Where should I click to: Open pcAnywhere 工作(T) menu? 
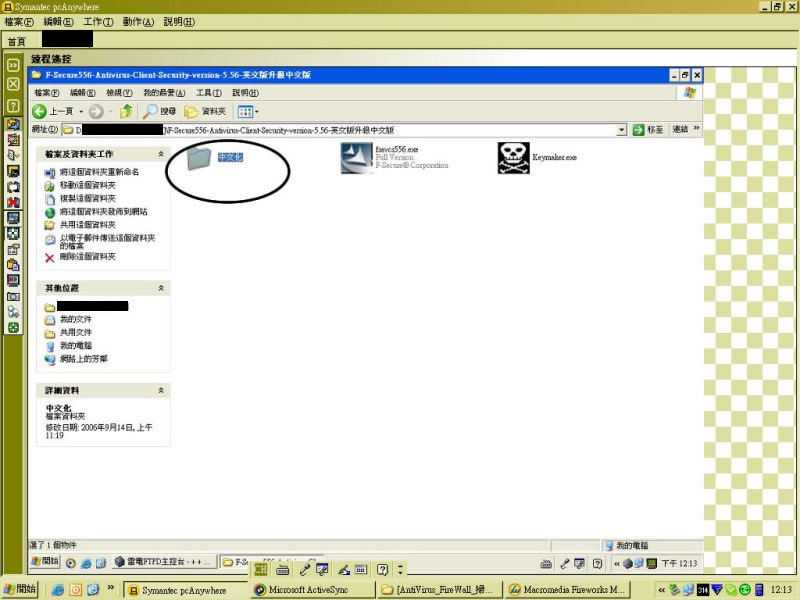tap(98, 22)
